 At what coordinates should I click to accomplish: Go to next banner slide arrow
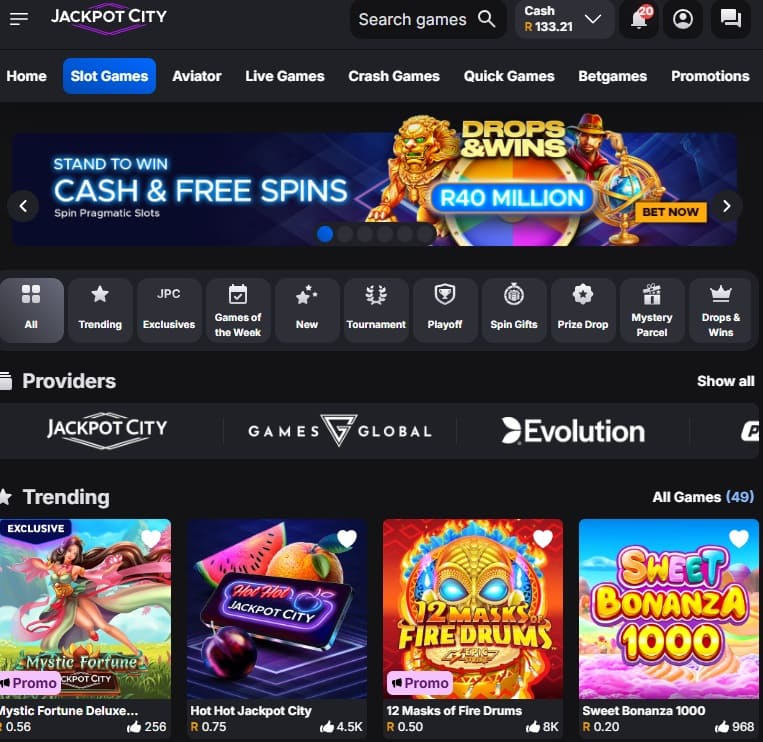point(727,206)
